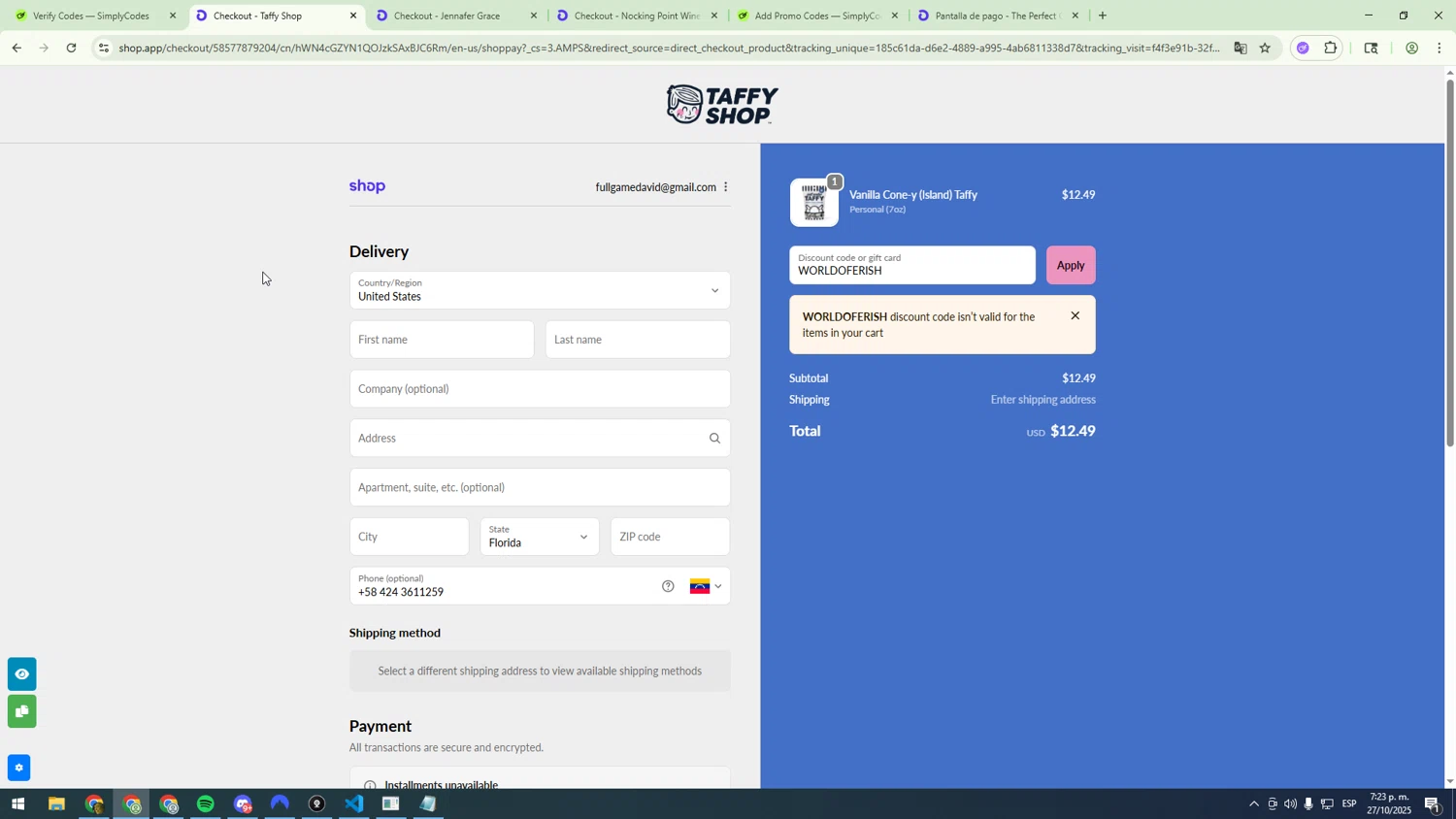Click the Last name field
The height and width of the screenshot is (819, 1456).
(638, 340)
